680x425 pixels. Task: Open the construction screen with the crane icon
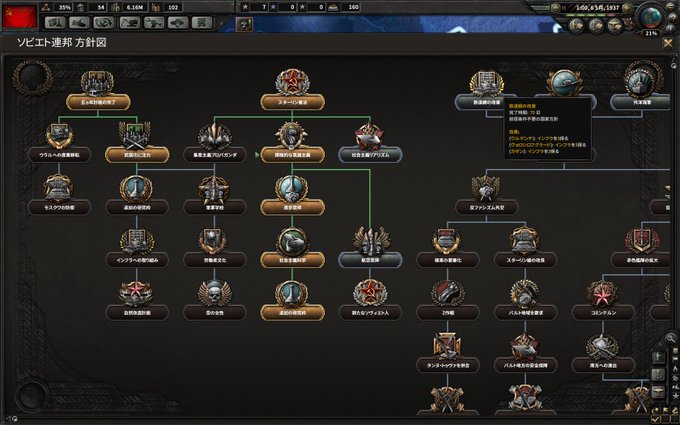point(129,23)
